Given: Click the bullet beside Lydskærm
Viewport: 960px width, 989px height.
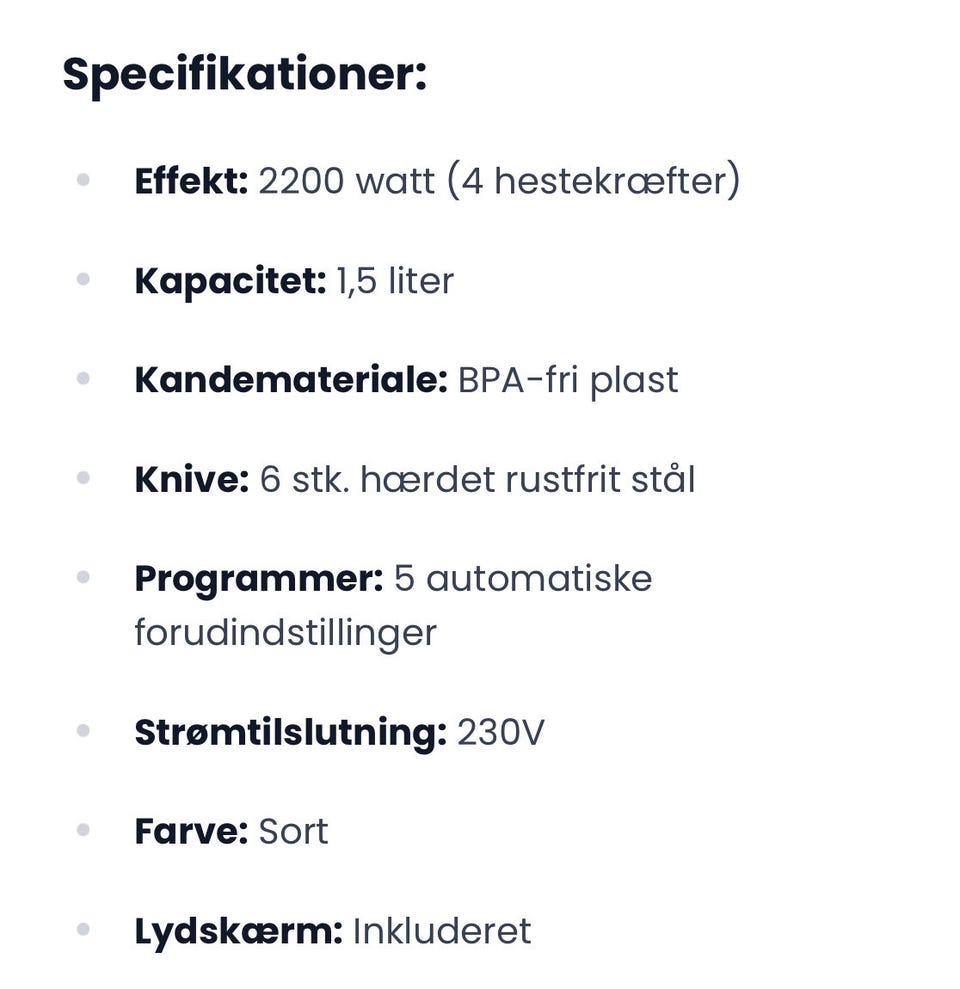Looking at the screenshot, I should click(x=83, y=931).
